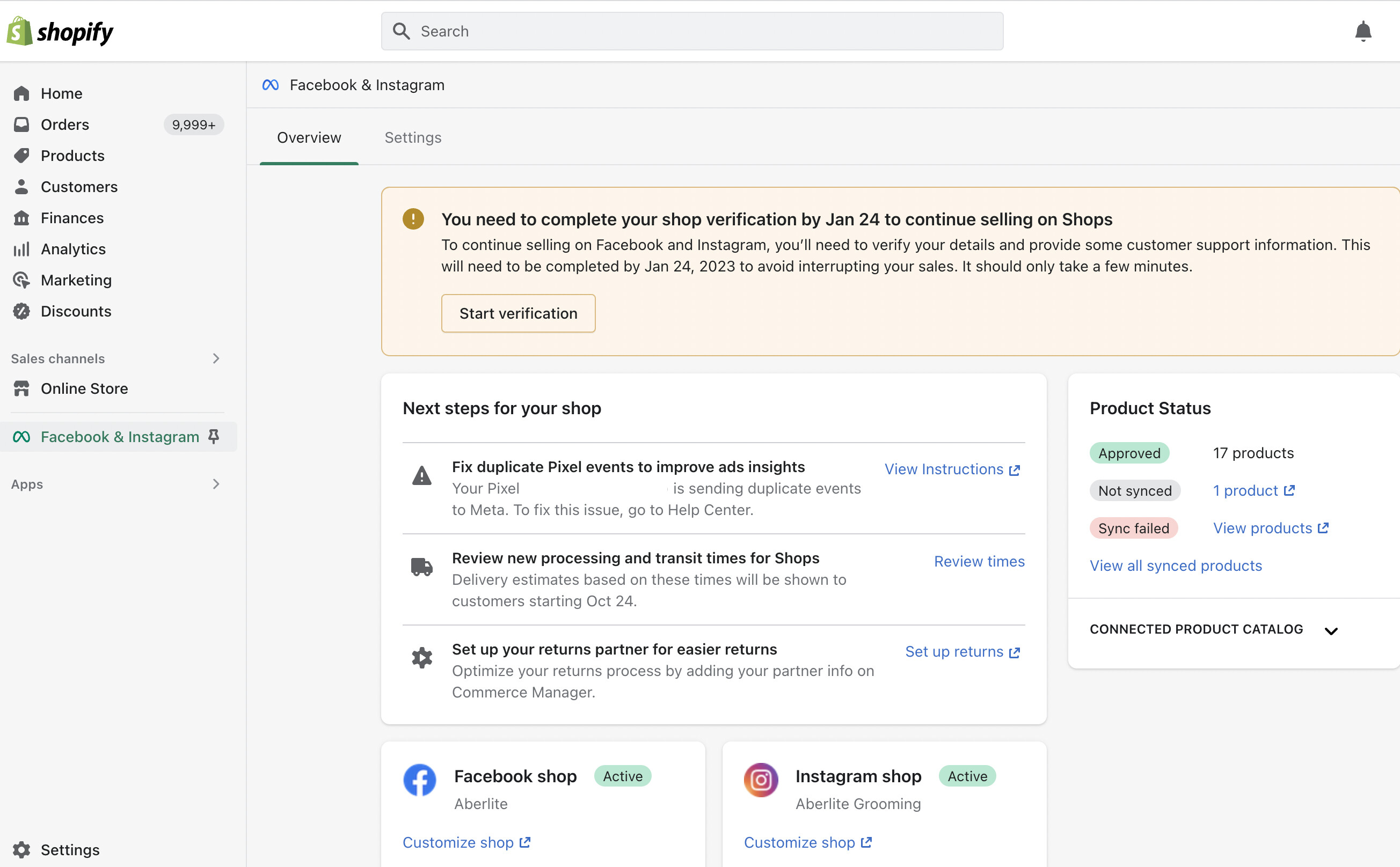The image size is (1400, 867).
Task: Click the Not synced status badge
Action: coord(1135,490)
